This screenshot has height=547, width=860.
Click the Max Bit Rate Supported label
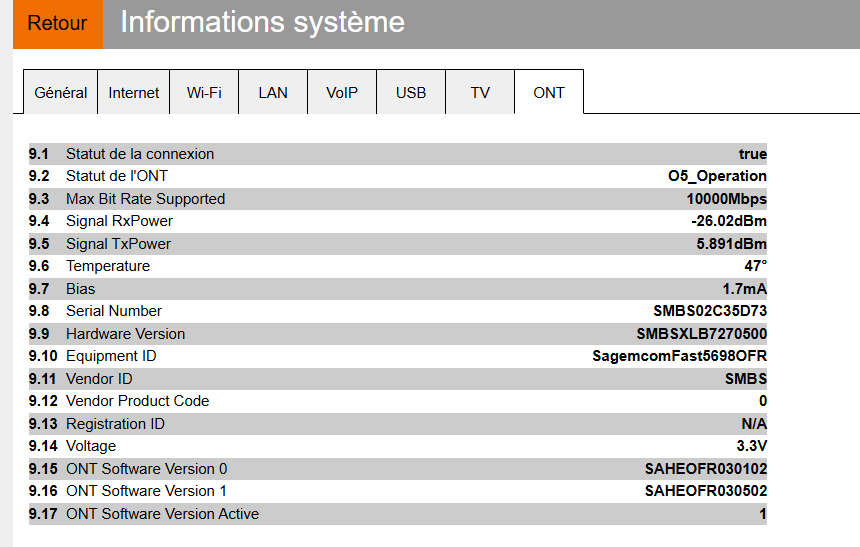[x=145, y=199]
